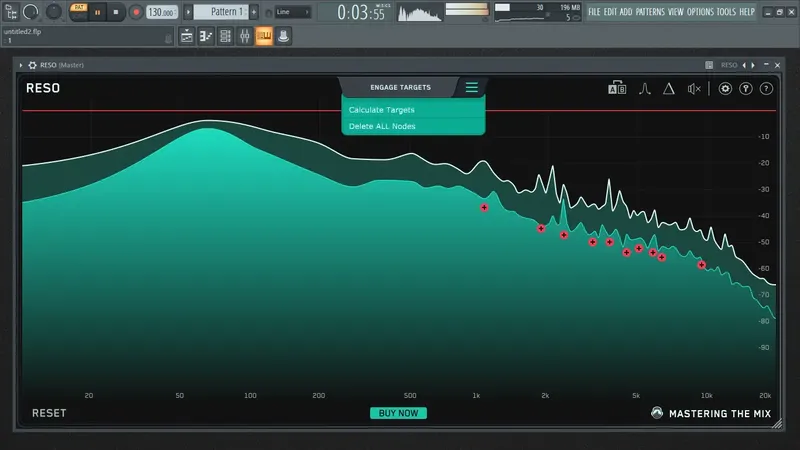Open the Line snap dropdown
Screen dimensions: 800x450
293,12
